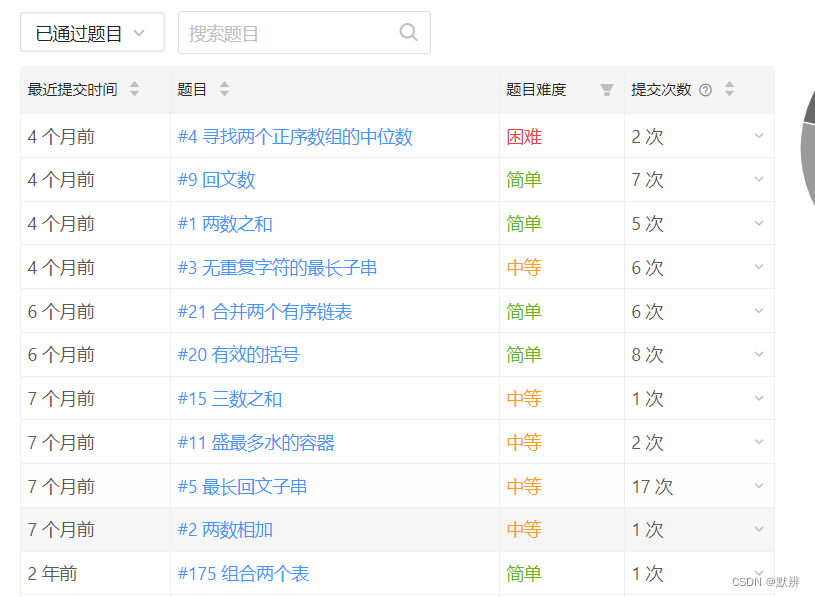This screenshot has width=815, height=597.
Task: Open problem #1 两数之和
Action: [225, 224]
